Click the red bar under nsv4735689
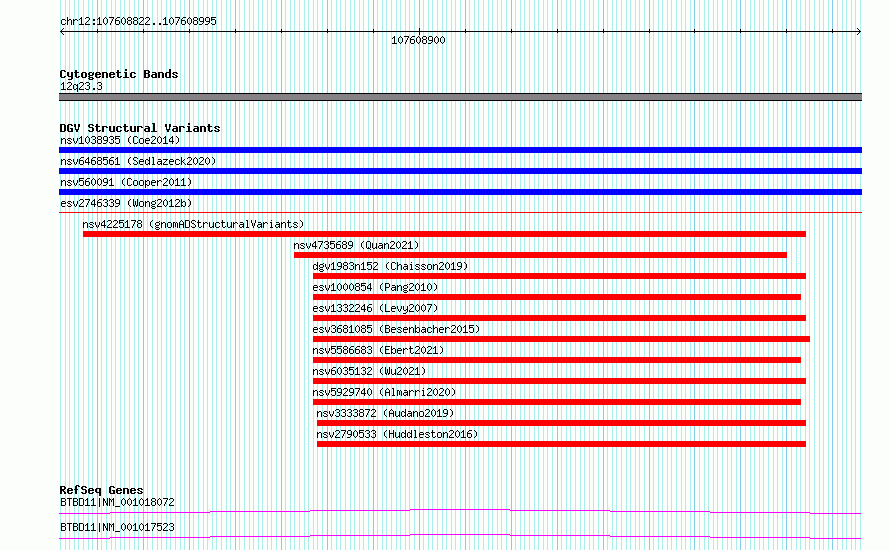 click(x=540, y=255)
